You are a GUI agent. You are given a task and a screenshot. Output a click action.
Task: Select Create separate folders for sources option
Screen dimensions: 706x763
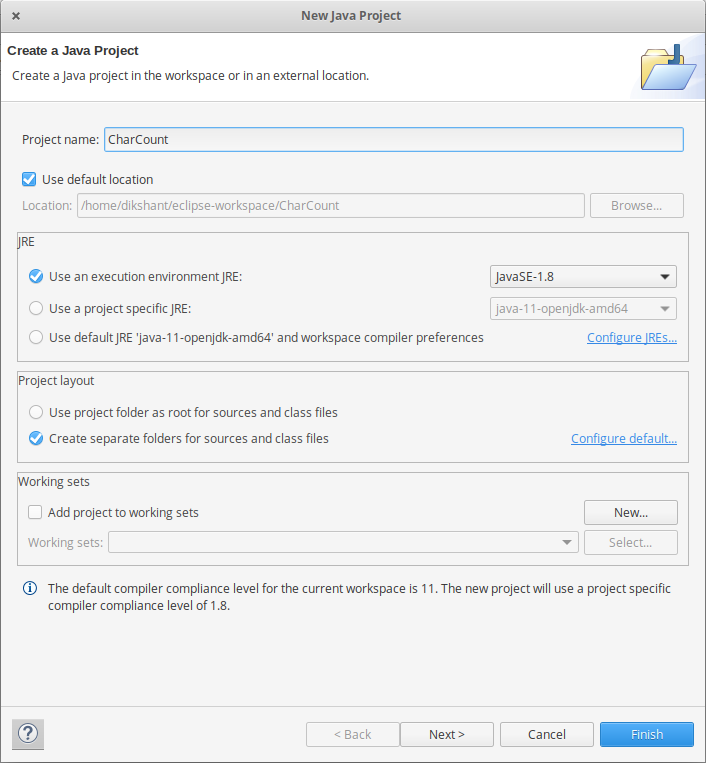[36, 438]
